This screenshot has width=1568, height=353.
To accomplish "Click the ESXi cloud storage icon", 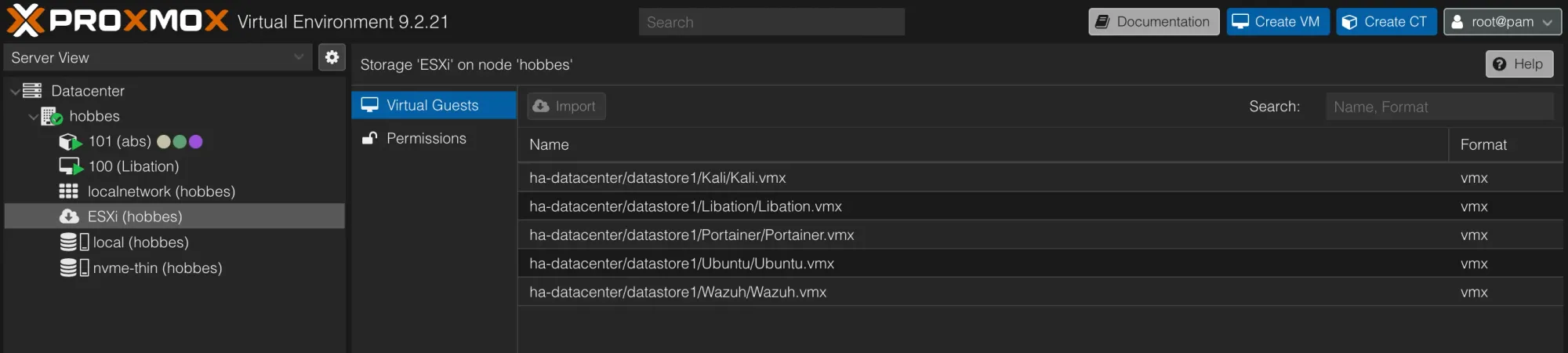I will [x=69, y=217].
